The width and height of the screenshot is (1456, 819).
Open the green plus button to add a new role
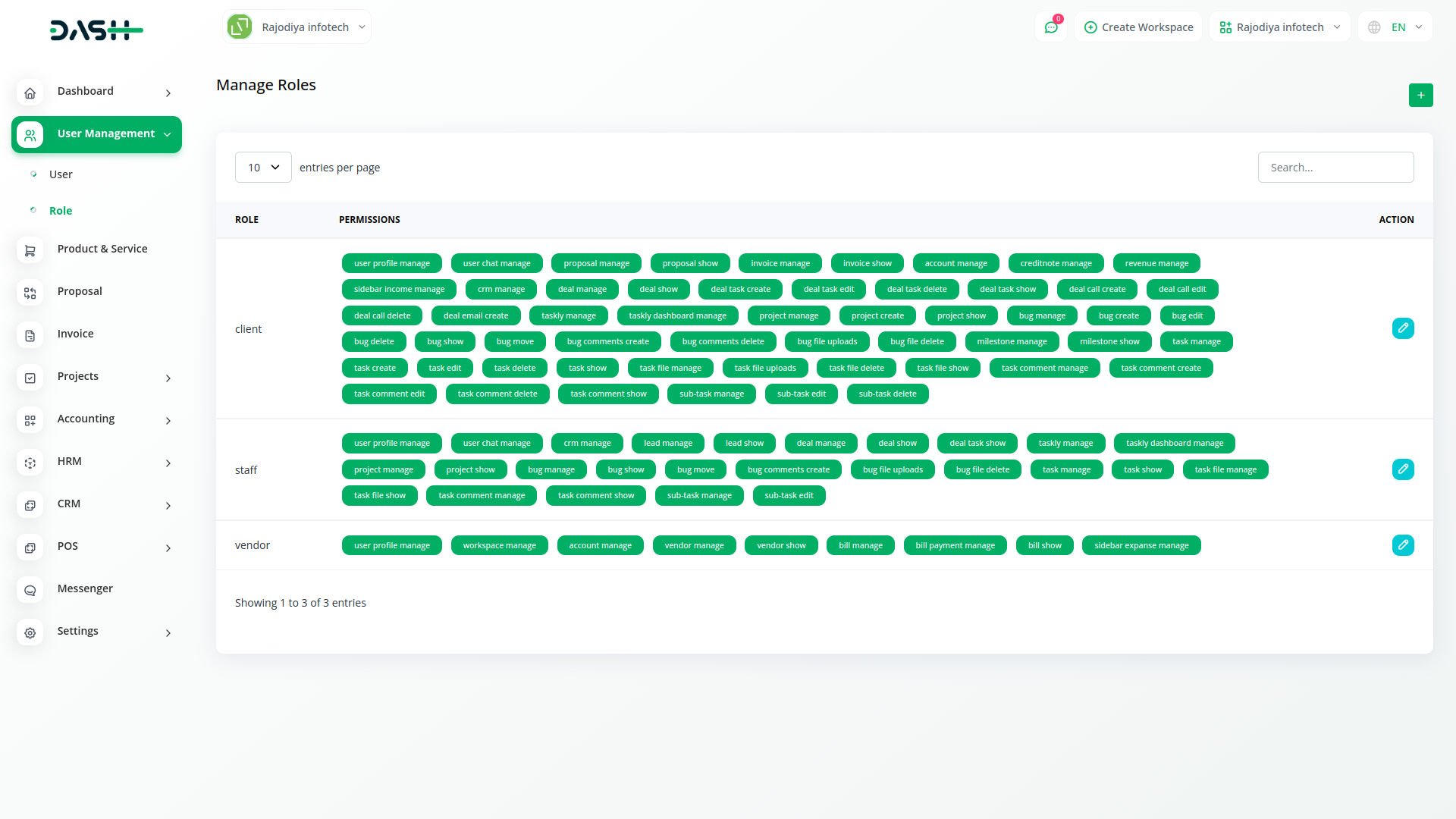1421,95
